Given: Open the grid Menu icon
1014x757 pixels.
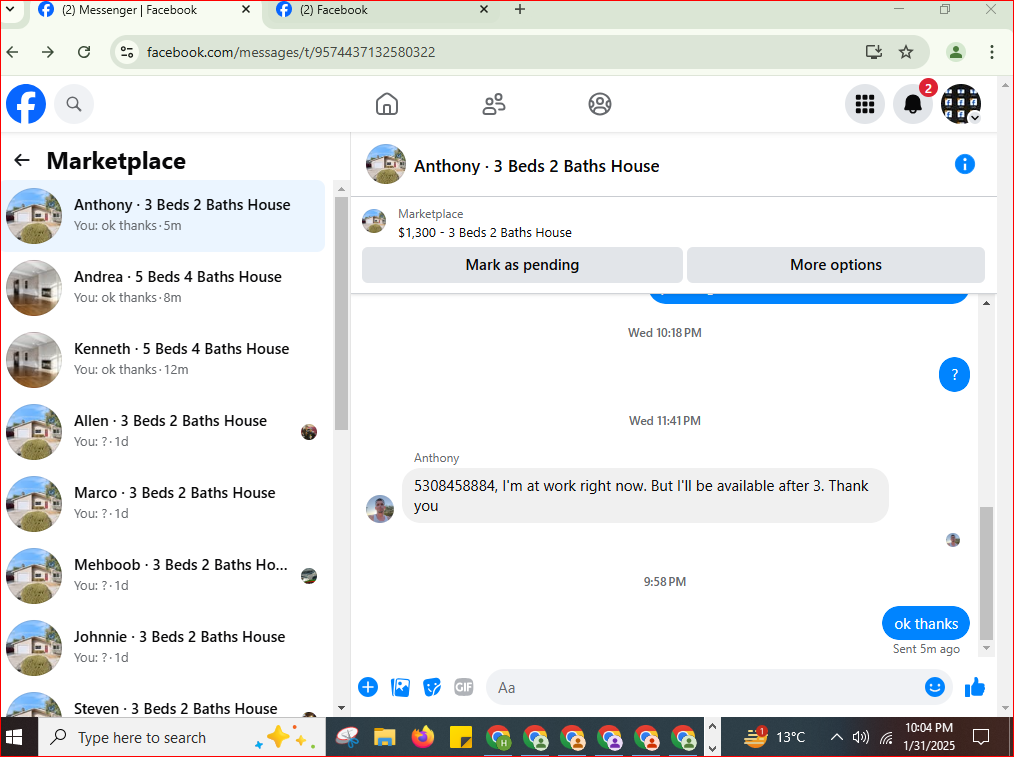Looking at the screenshot, I should point(865,103).
